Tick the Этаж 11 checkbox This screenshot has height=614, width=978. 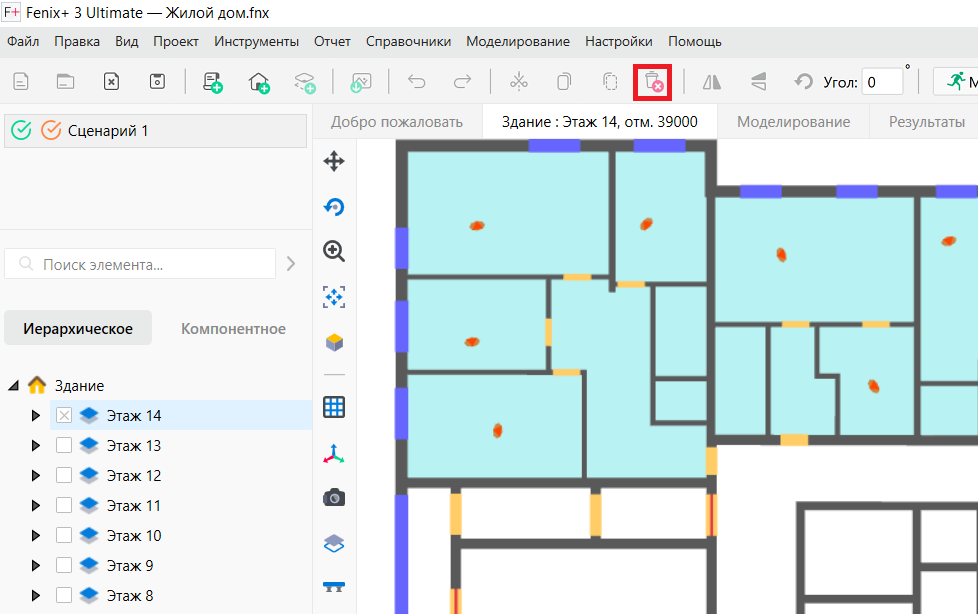pyautogui.click(x=64, y=505)
